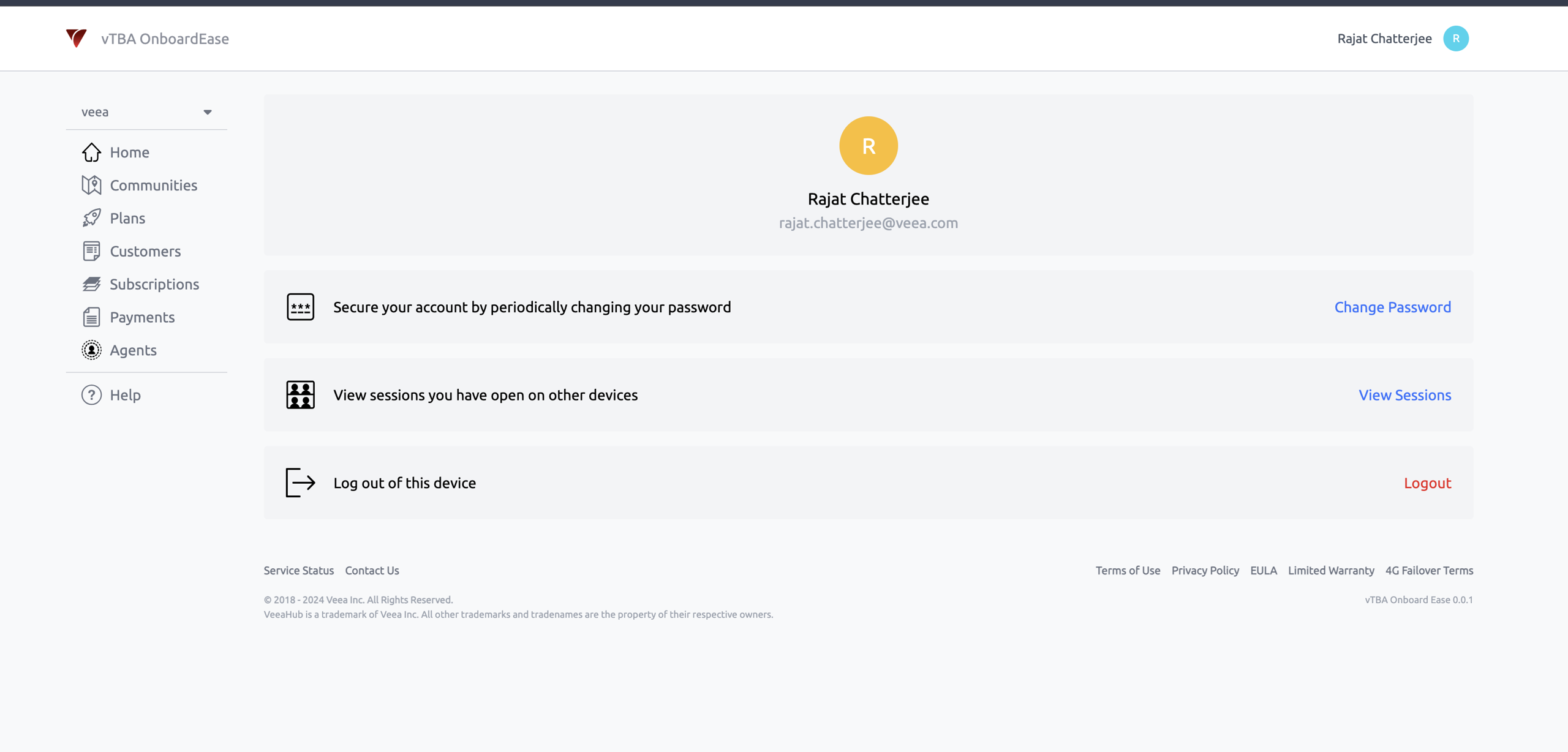Viewport: 1568px width, 752px height.
Task: Open Payments in the sidebar
Action: (x=142, y=317)
